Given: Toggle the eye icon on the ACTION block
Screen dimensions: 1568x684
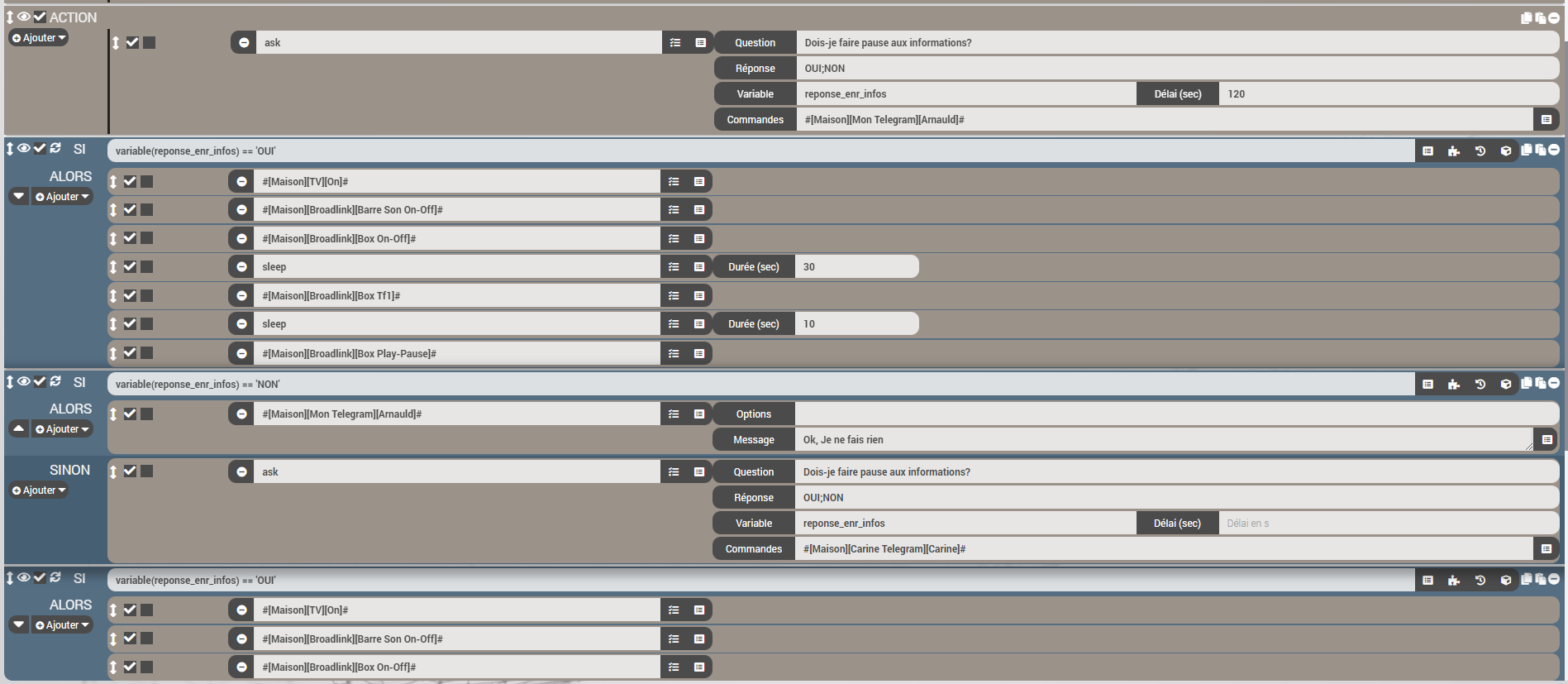Looking at the screenshot, I should [24, 17].
